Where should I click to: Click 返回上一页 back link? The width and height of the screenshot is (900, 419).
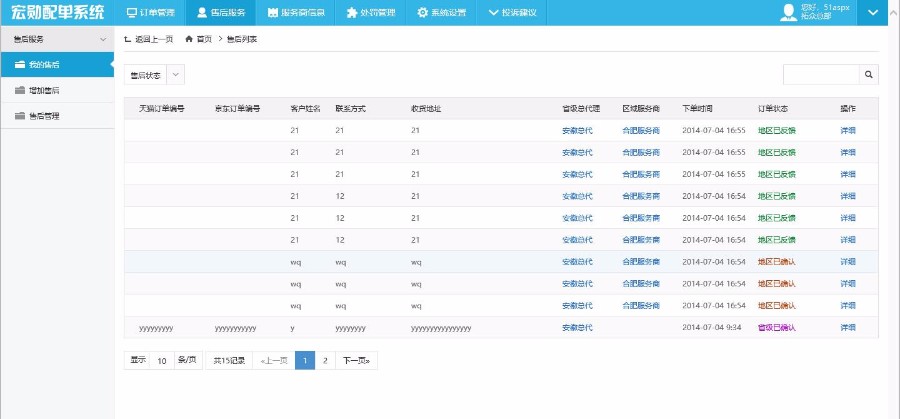pos(149,39)
